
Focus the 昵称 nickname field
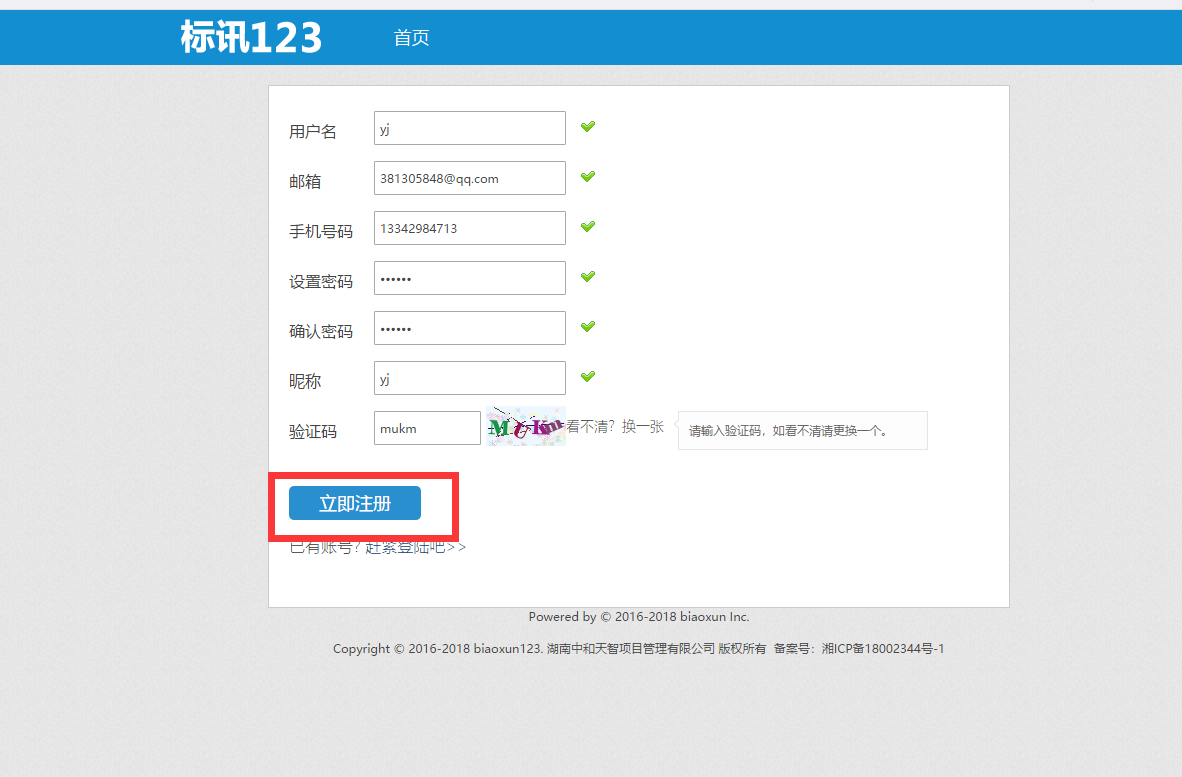point(470,378)
